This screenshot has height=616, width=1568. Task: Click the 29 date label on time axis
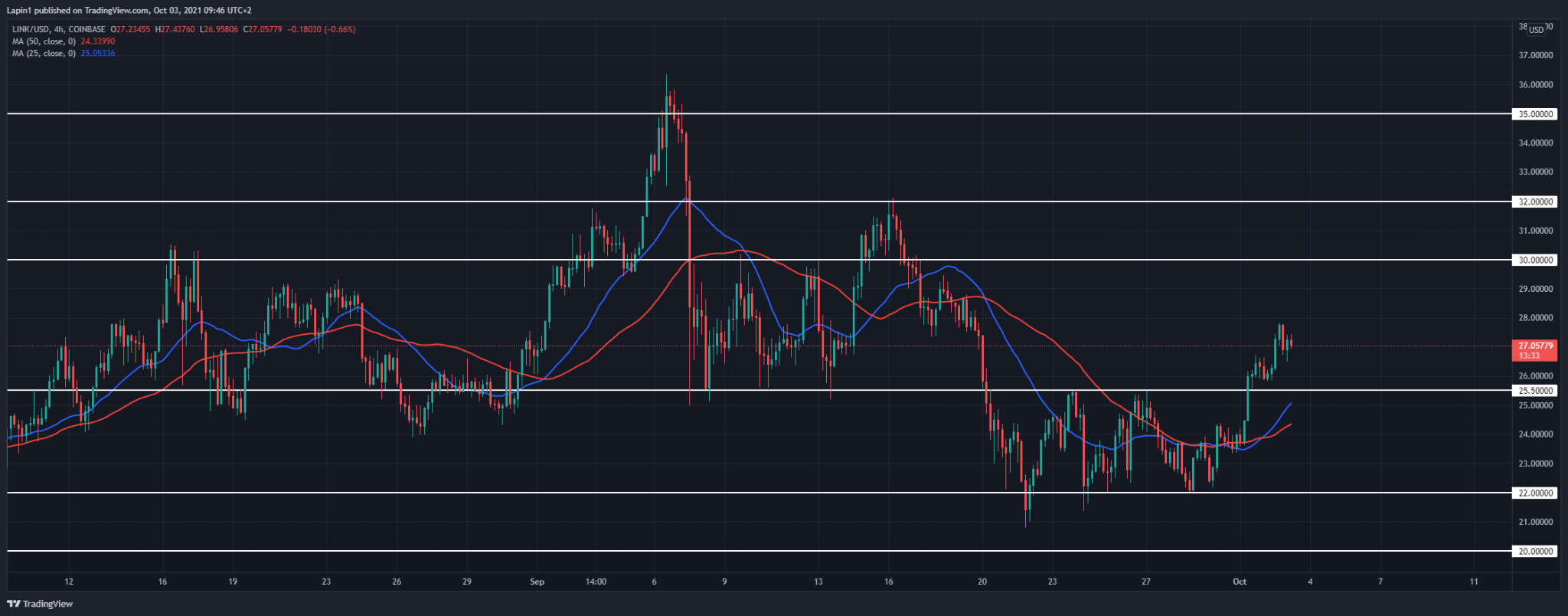[467, 582]
